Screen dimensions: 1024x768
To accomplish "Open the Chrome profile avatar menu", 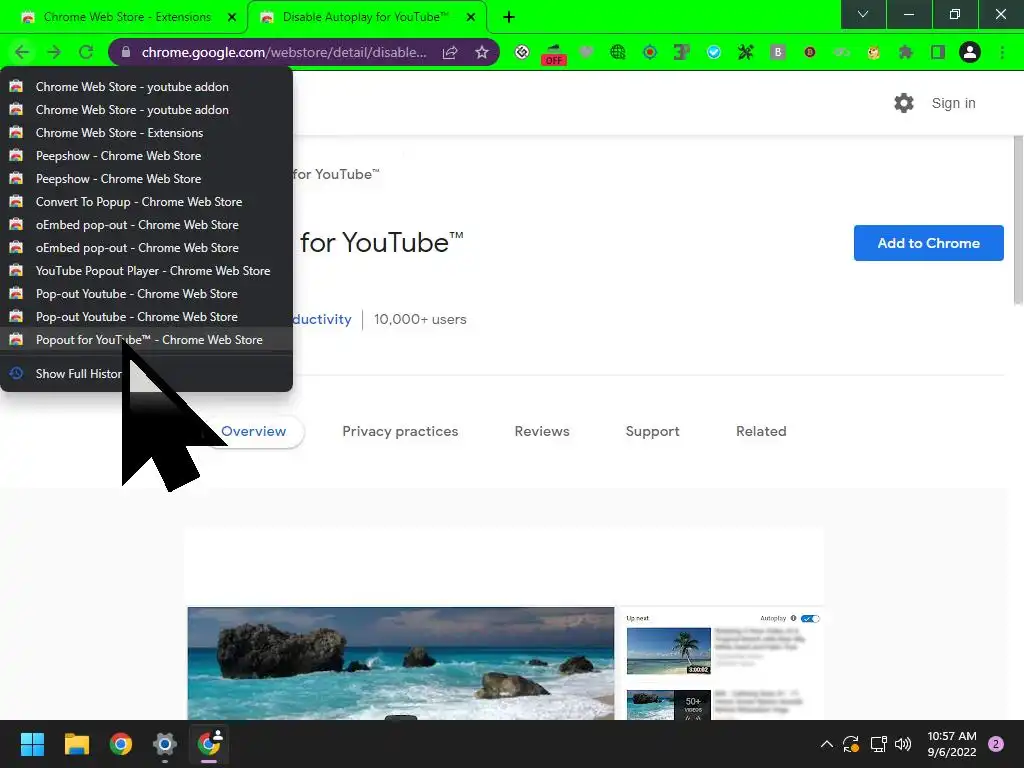I will tap(970, 52).
